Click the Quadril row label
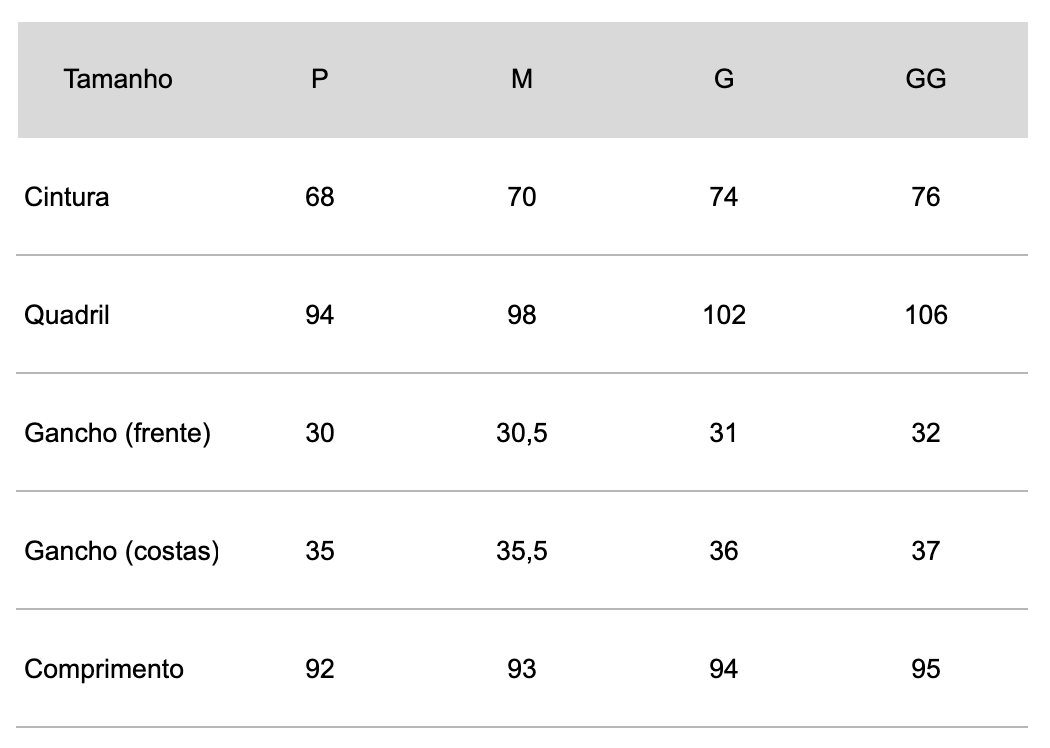The image size is (1050, 748). (x=66, y=315)
